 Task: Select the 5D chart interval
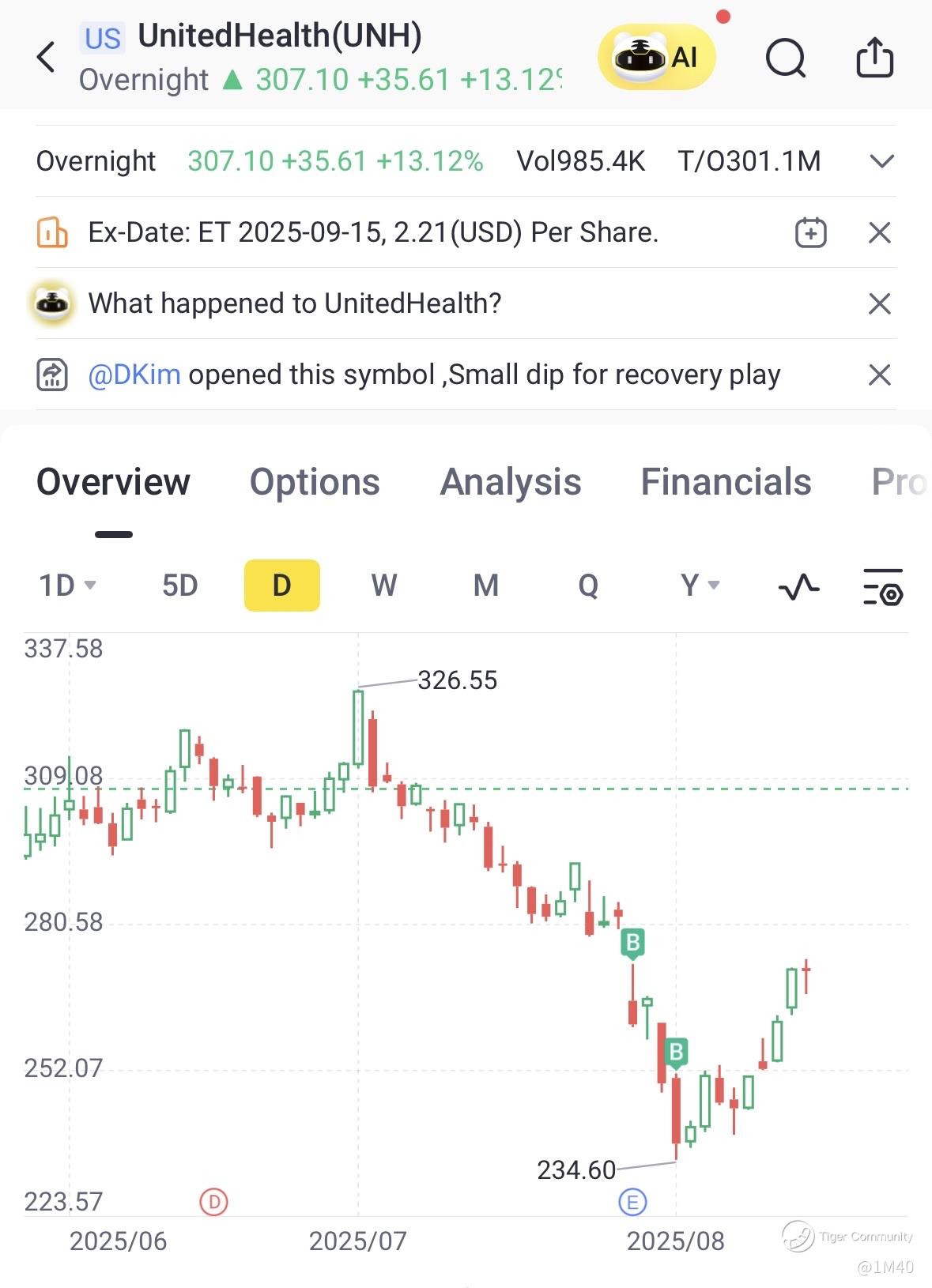(180, 586)
